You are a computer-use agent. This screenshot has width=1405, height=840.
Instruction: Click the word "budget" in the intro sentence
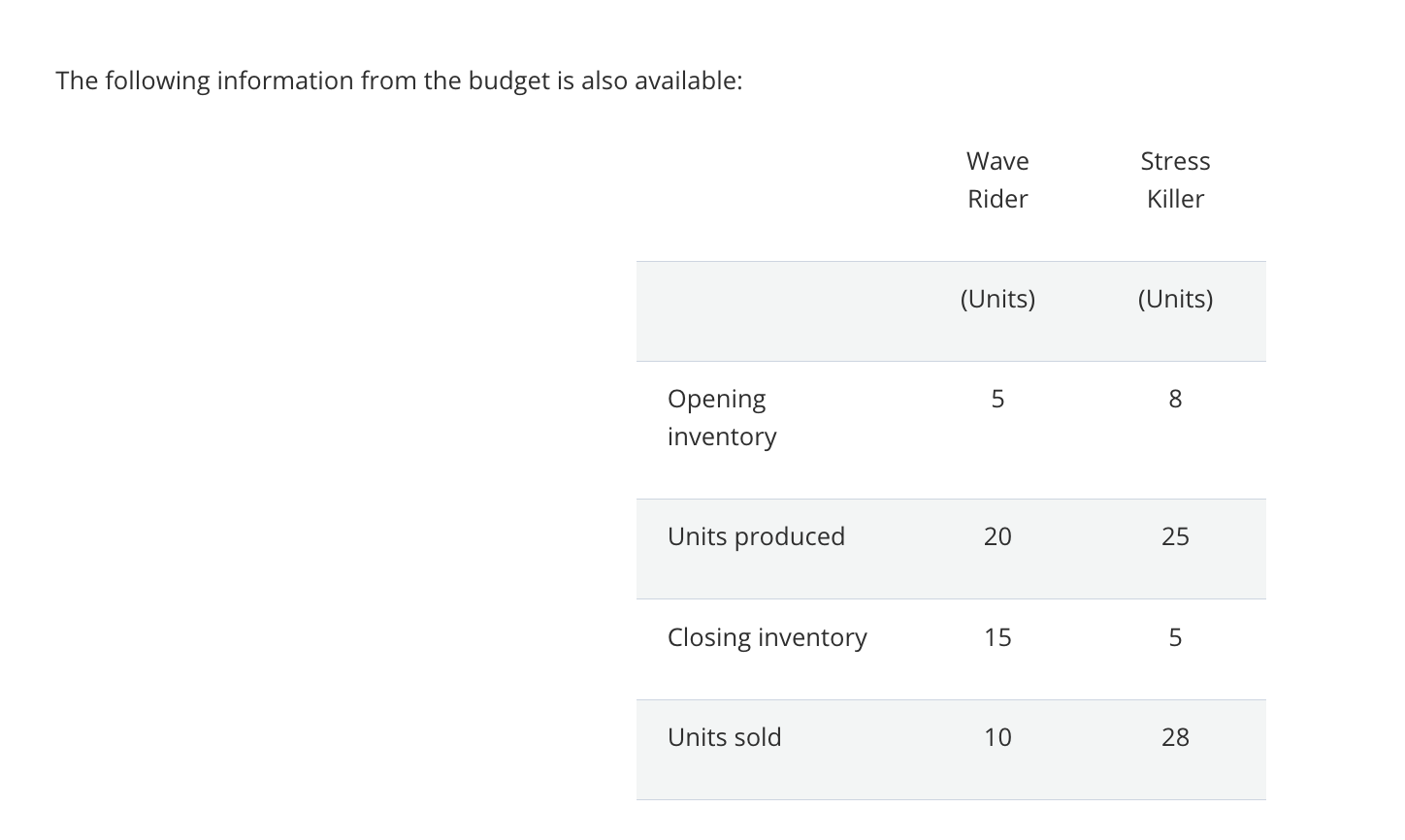509,81
